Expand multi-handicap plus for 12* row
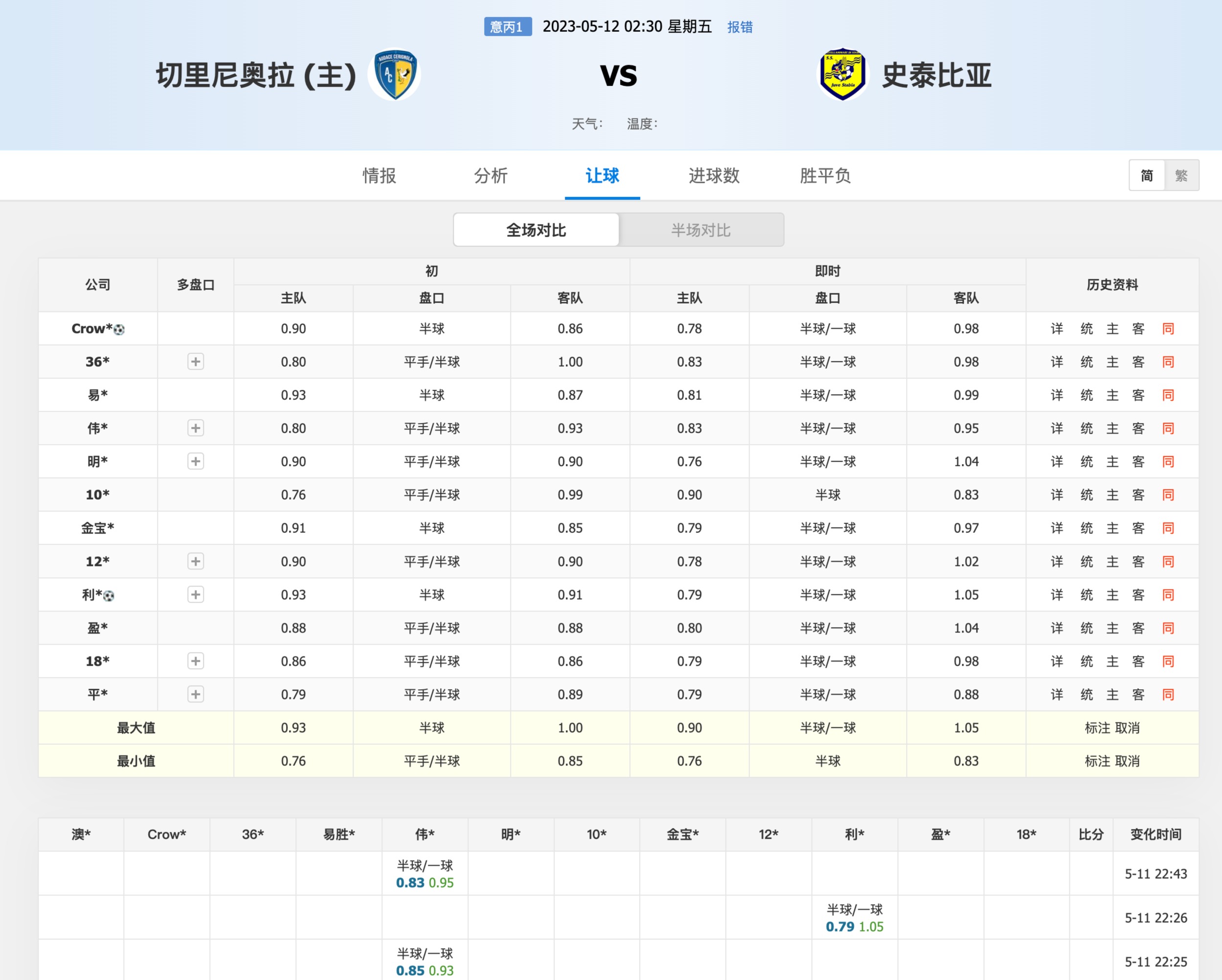1222x980 pixels. coord(196,562)
